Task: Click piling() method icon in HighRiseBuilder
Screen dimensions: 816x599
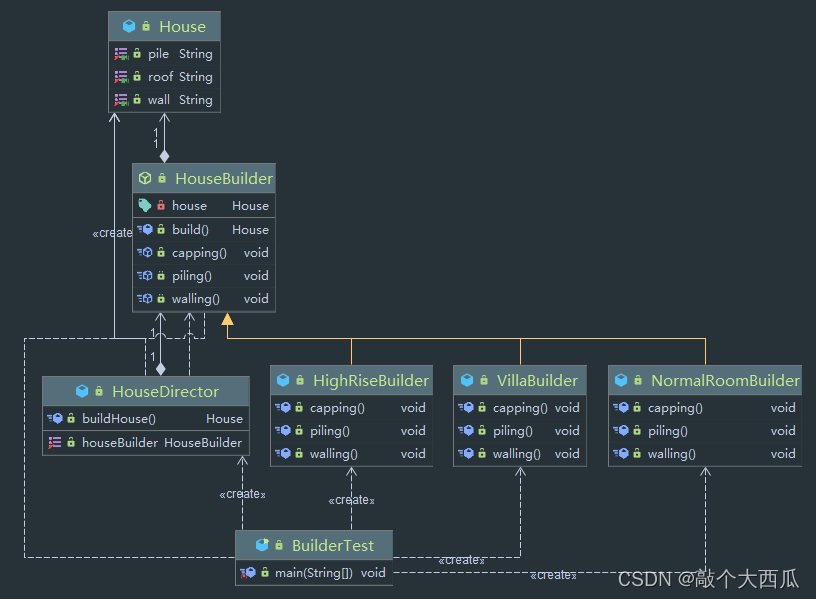Action: [283, 430]
